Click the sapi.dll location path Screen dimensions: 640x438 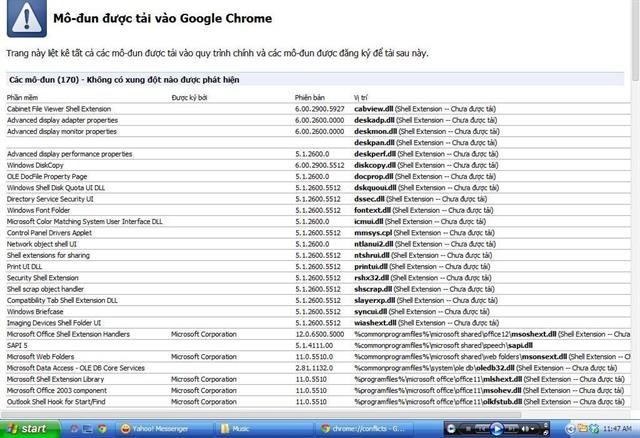(443, 345)
